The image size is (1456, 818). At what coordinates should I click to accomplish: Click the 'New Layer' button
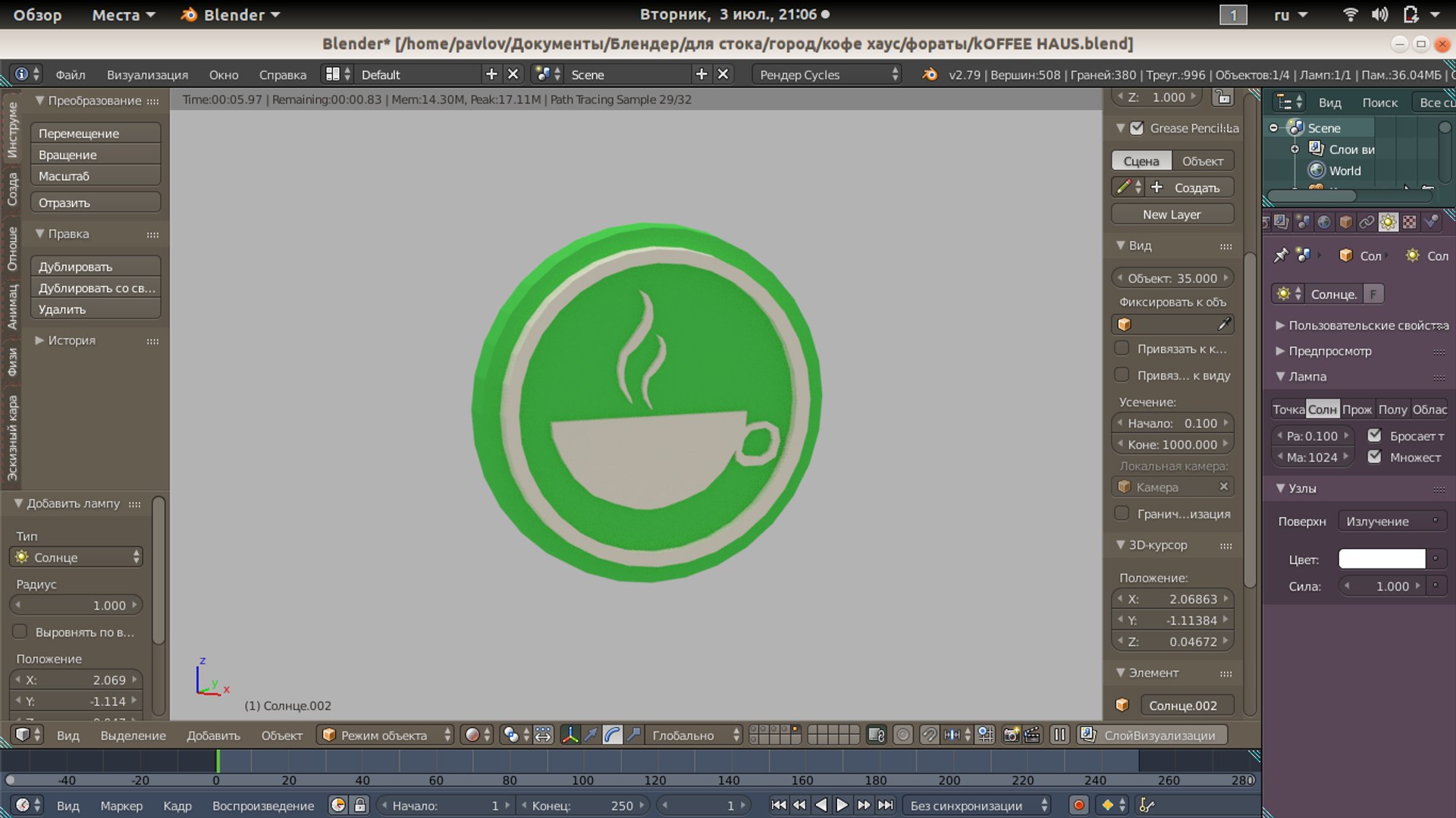click(1172, 215)
